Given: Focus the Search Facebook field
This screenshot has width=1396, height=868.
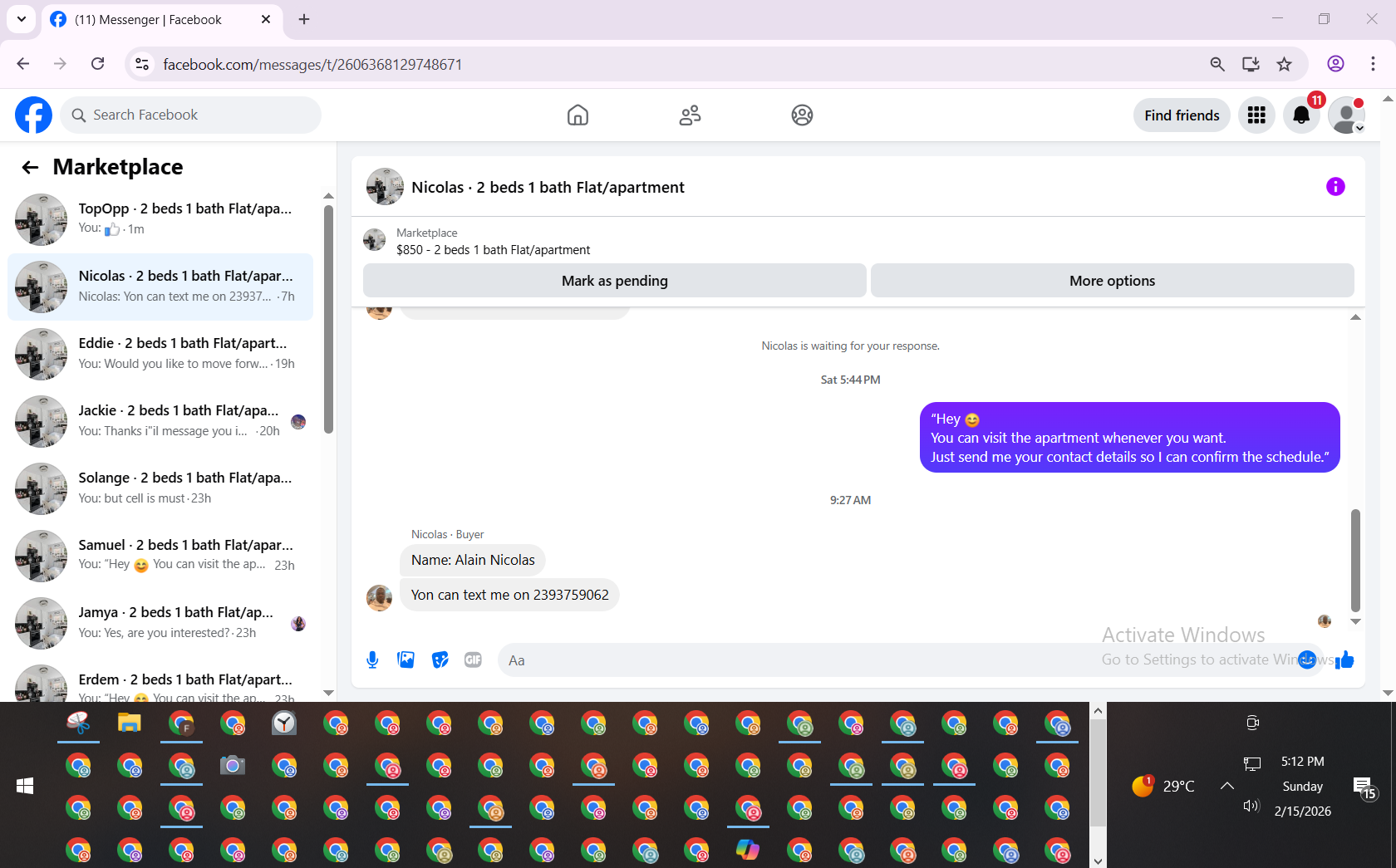Looking at the screenshot, I should (x=190, y=115).
